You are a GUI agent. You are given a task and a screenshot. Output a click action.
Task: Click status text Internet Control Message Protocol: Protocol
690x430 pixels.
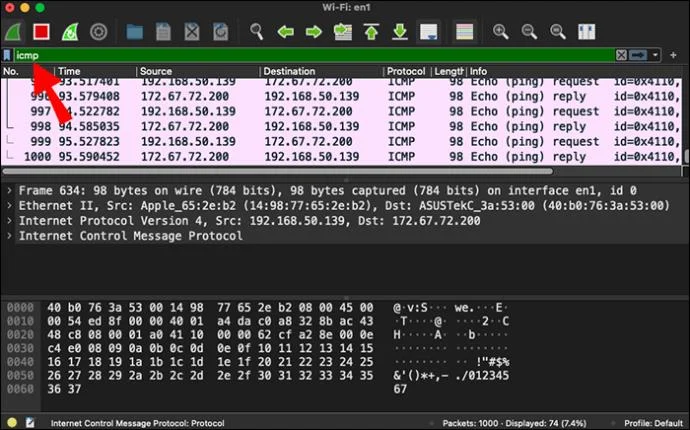coord(137,423)
